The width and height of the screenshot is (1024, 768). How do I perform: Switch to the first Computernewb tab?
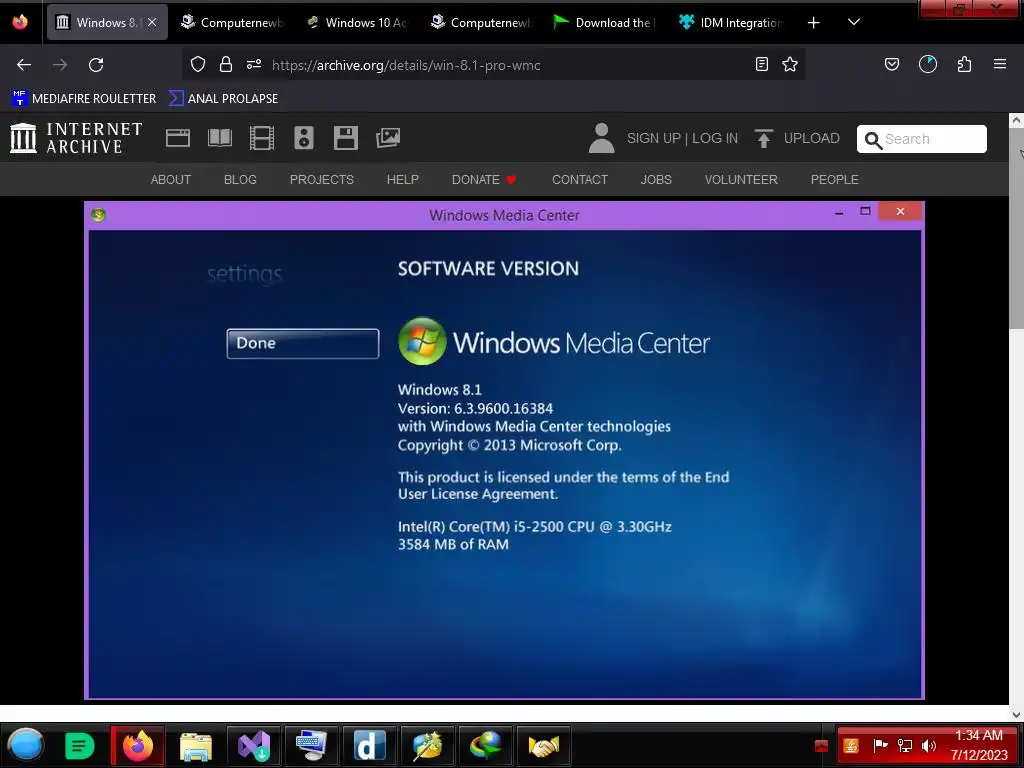[x=232, y=22]
